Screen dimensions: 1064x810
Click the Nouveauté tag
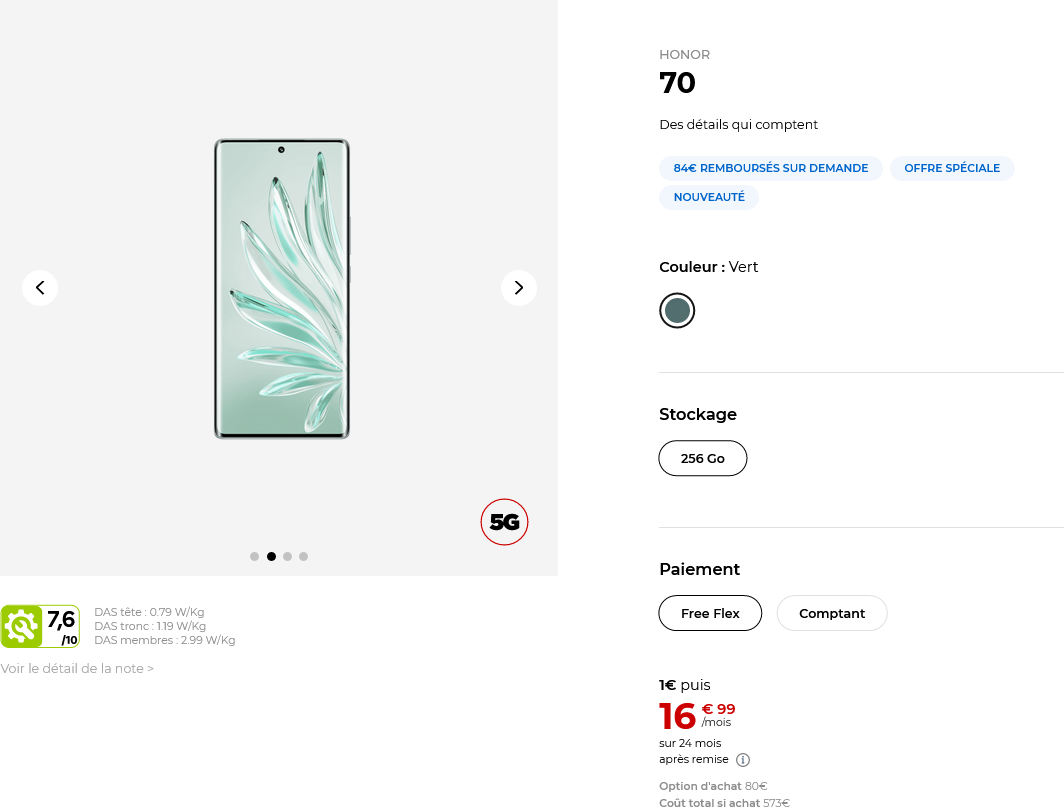coord(709,197)
